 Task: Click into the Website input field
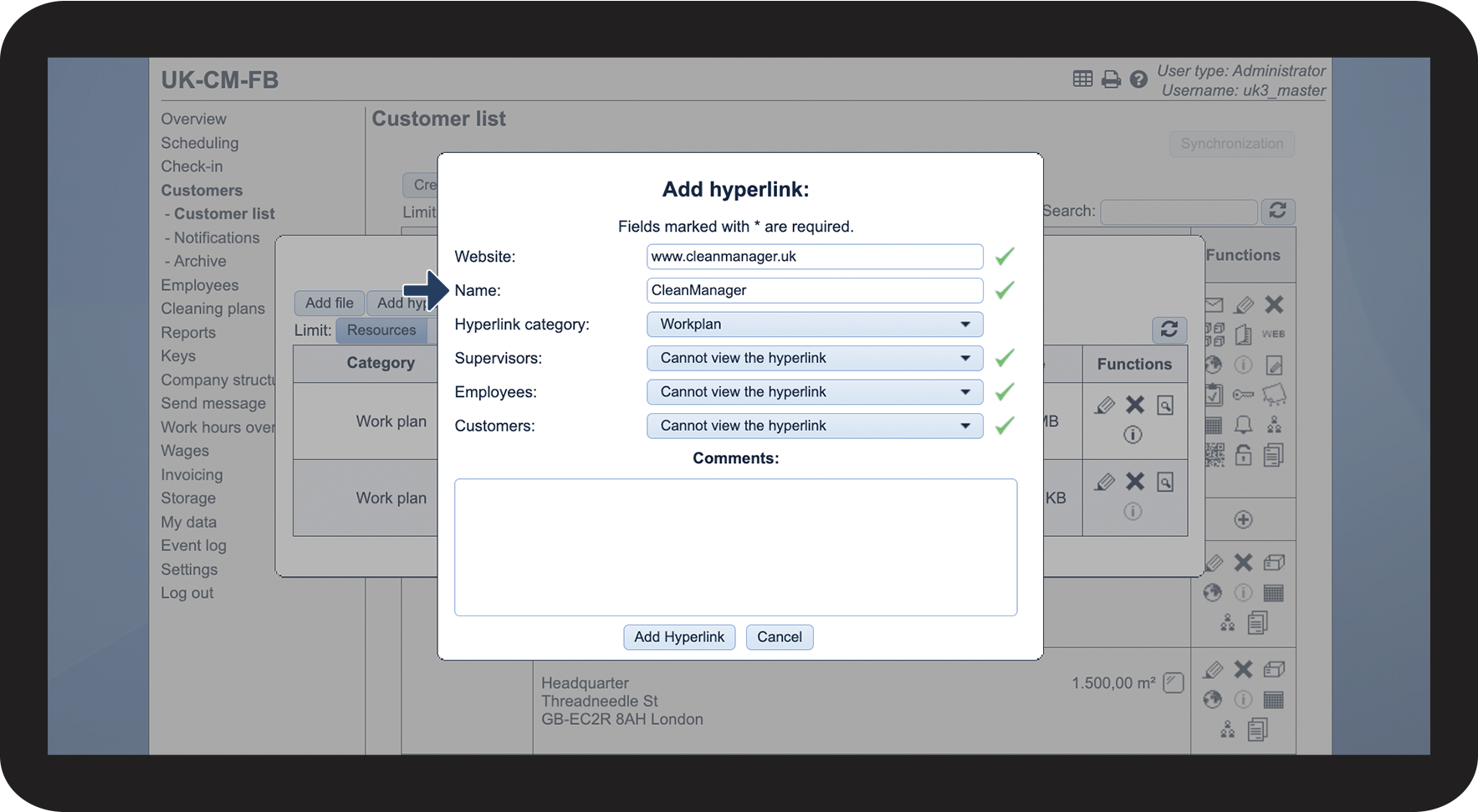point(815,257)
